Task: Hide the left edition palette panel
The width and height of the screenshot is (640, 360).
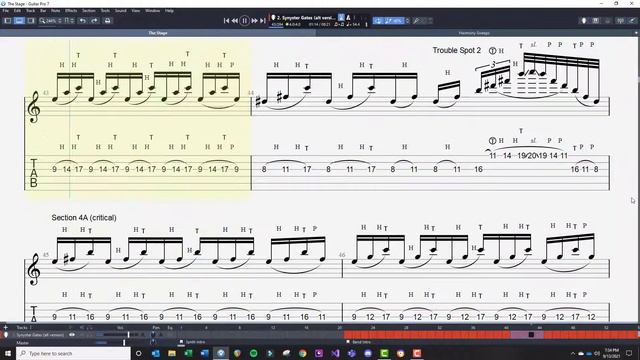Action: click(7, 20)
